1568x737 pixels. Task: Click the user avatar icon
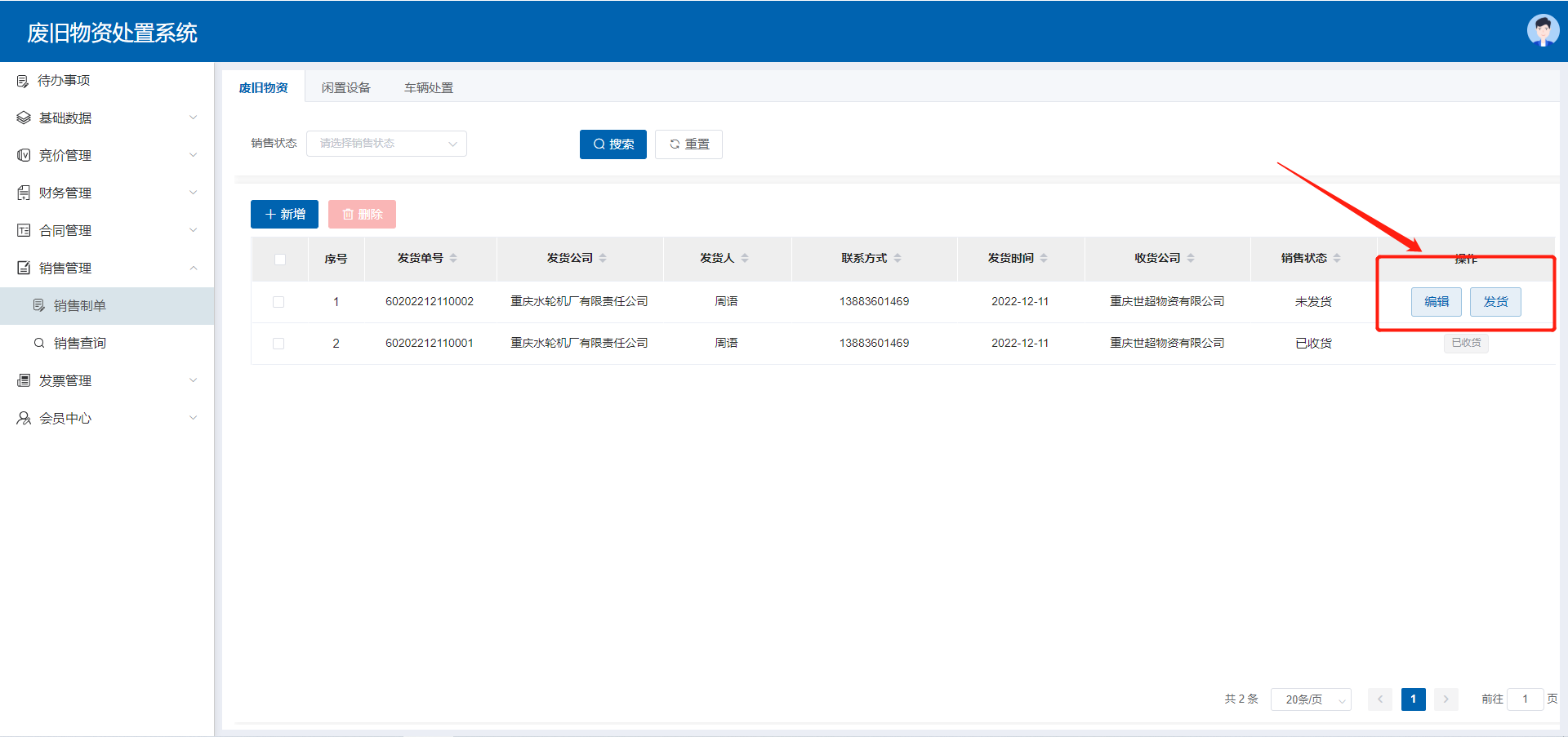(x=1543, y=31)
